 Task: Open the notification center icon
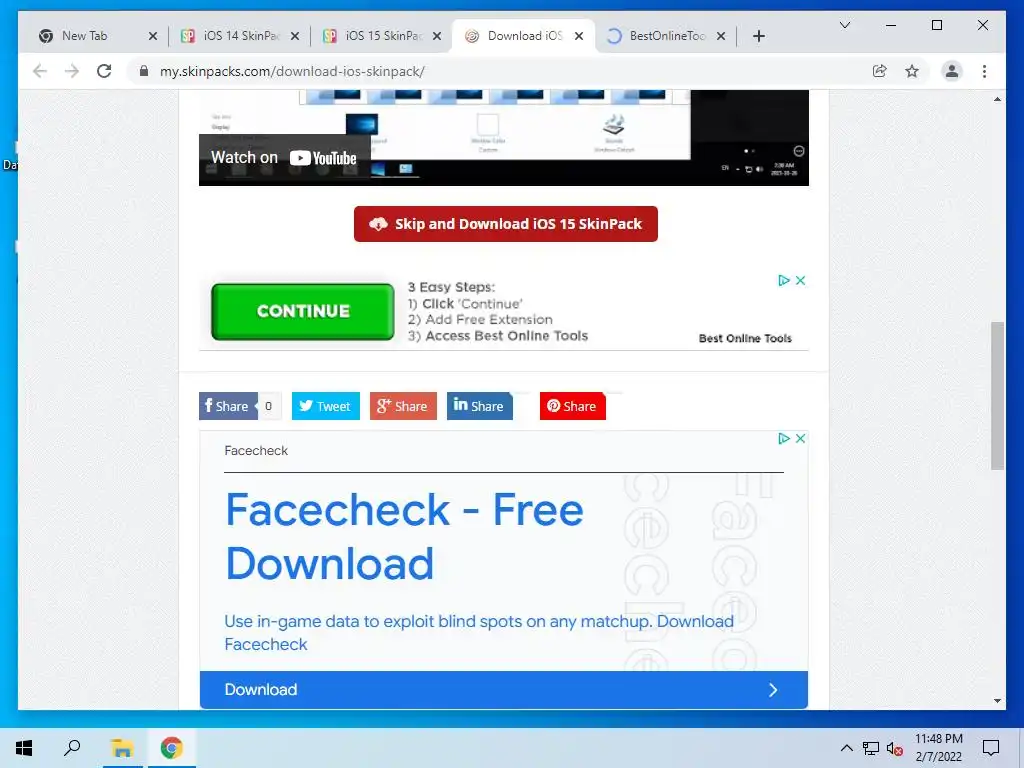pos(991,748)
